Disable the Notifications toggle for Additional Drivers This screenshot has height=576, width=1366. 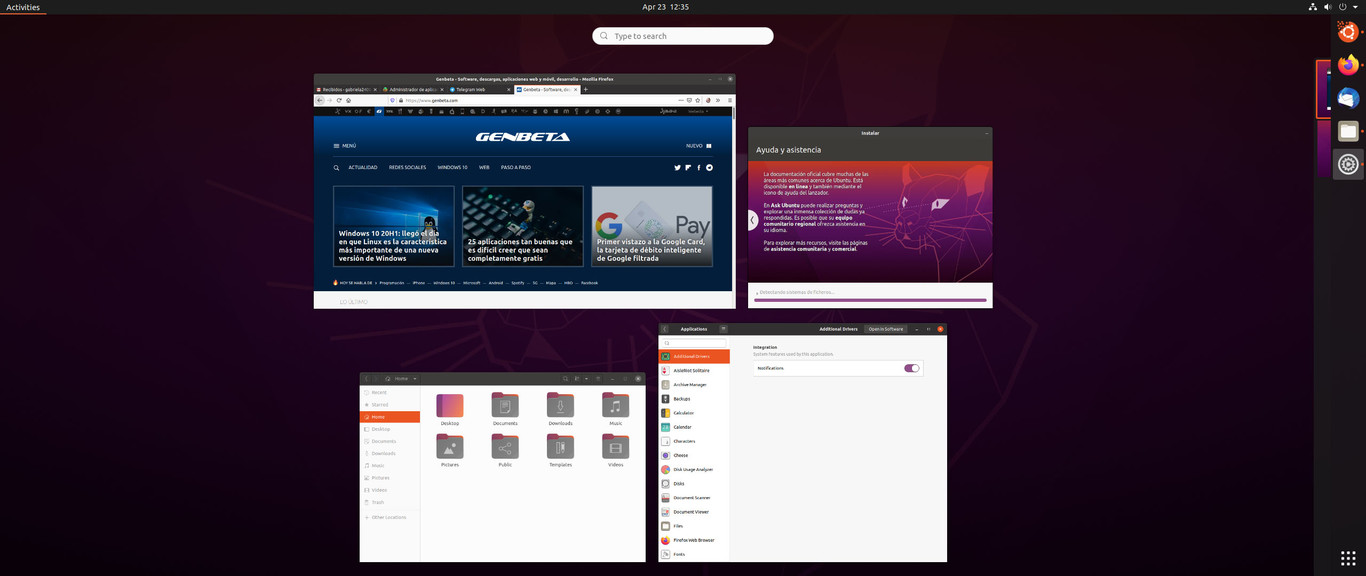click(x=911, y=368)
